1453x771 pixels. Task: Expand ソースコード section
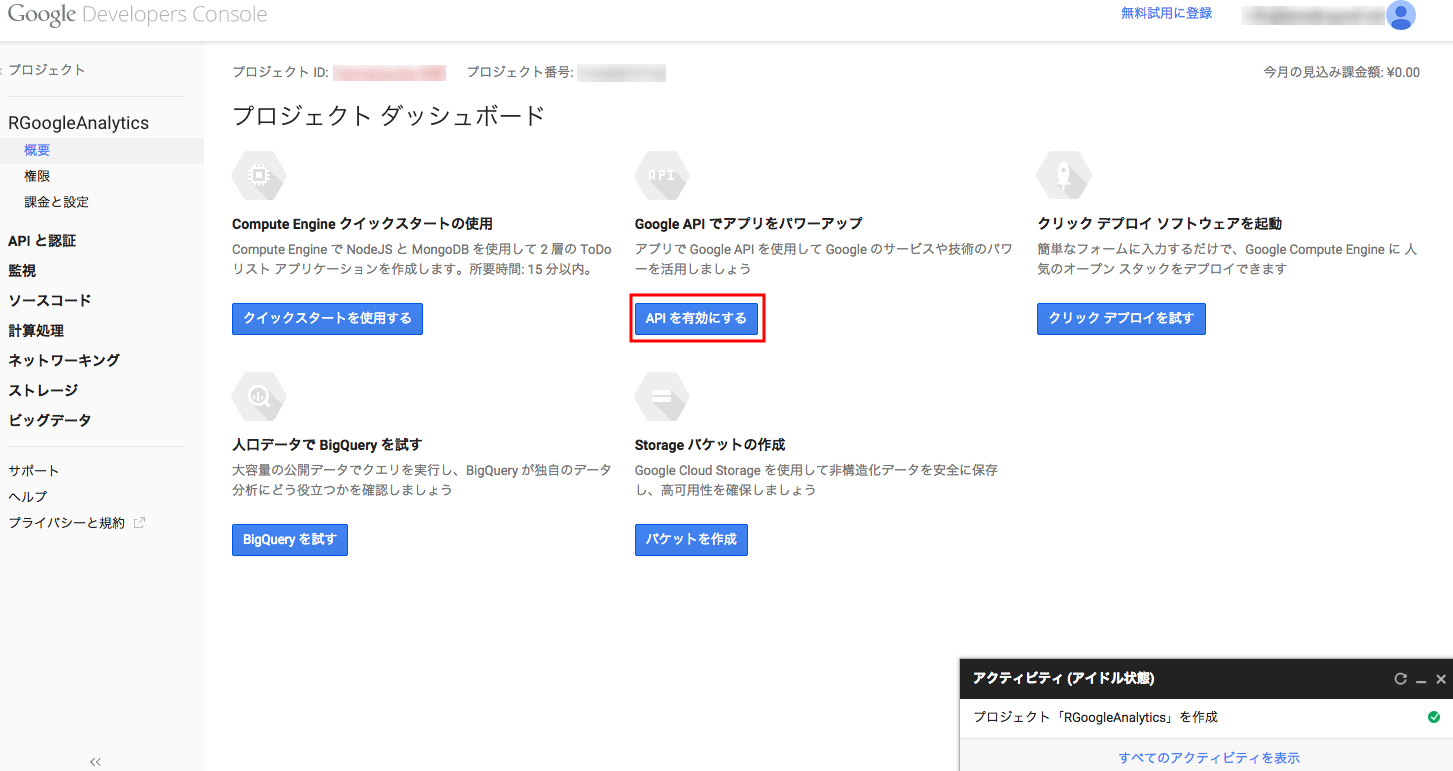point(49,301)
